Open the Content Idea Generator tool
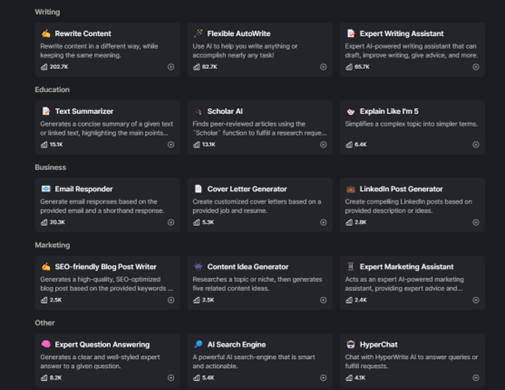This screenshot has height=390, width=505. tap(248, 267)
